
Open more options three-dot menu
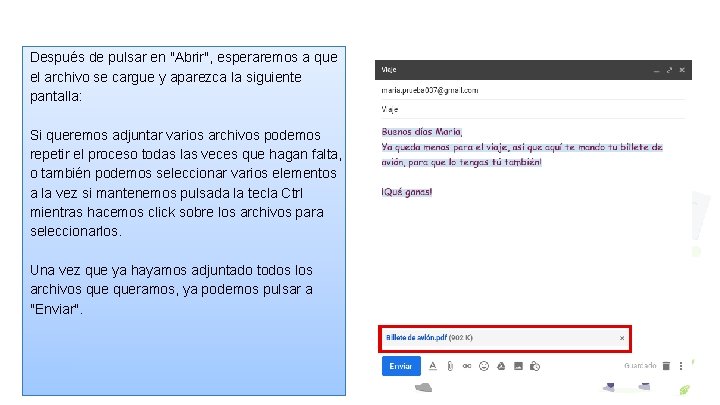pos(681,366)
